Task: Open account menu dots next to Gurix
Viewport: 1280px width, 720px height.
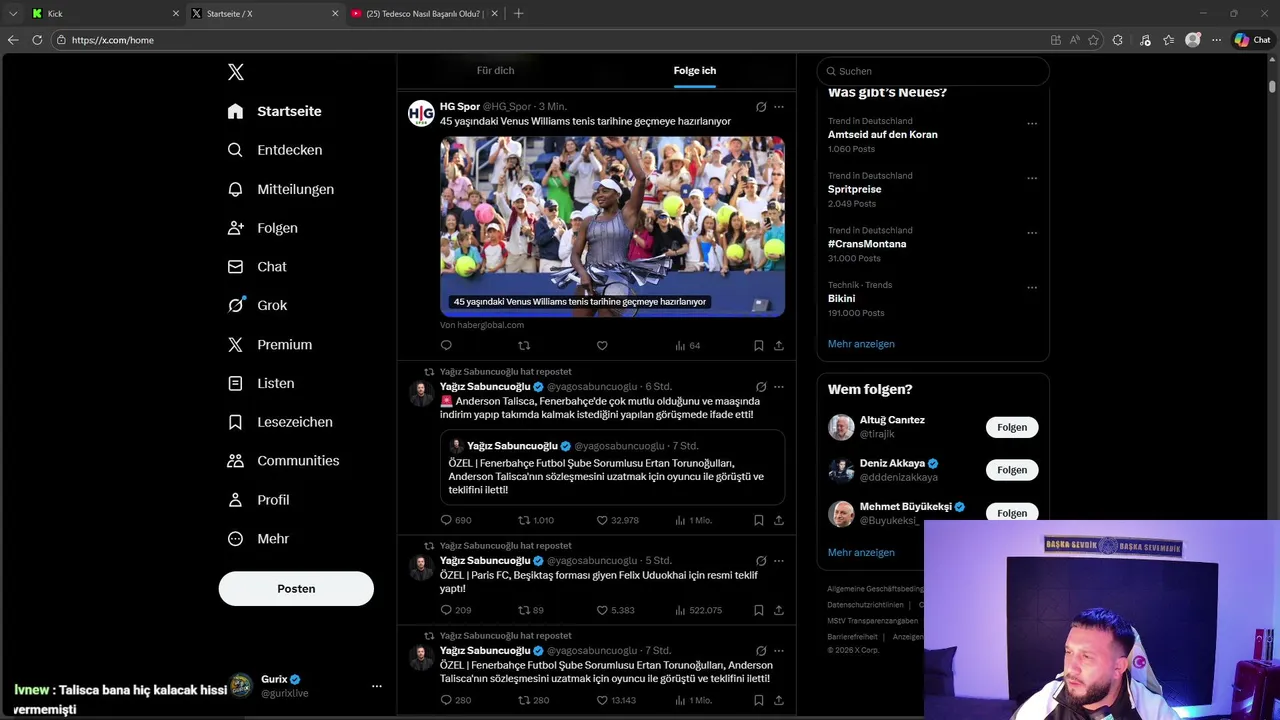Action: (377, 686)
